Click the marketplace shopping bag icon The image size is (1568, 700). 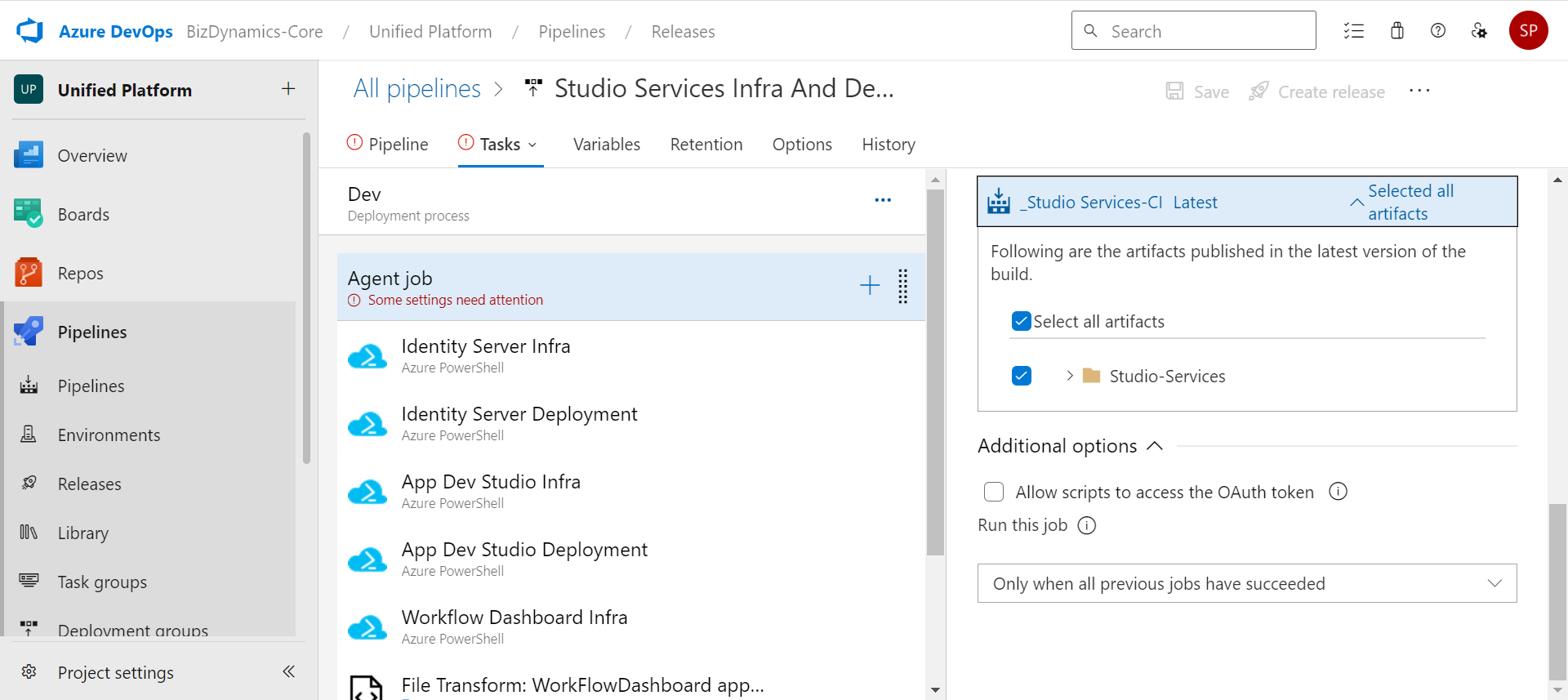[1397, 31]
